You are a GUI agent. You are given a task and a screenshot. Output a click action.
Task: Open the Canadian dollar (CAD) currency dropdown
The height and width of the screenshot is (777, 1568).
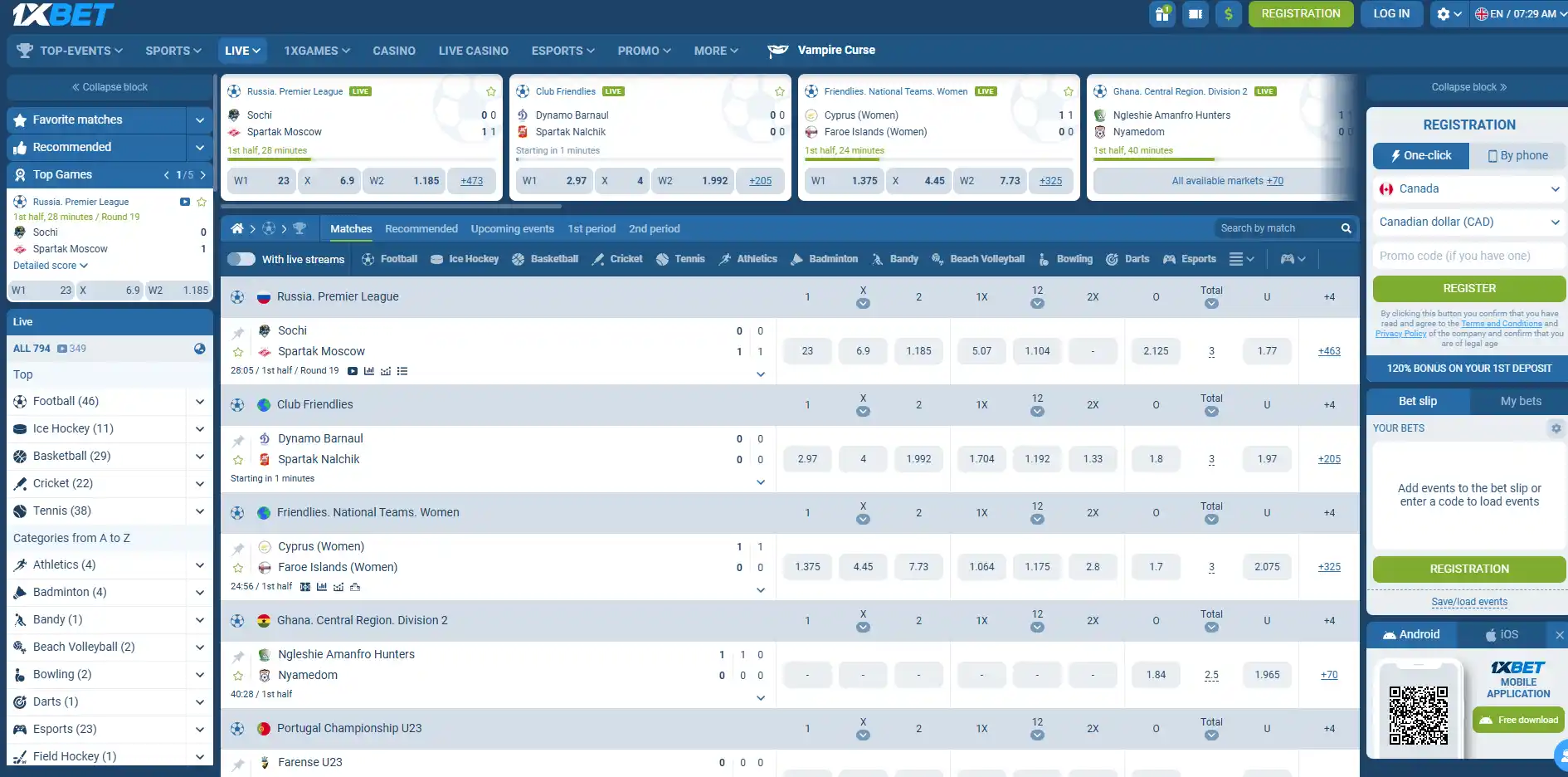[x=1469, y=222]
